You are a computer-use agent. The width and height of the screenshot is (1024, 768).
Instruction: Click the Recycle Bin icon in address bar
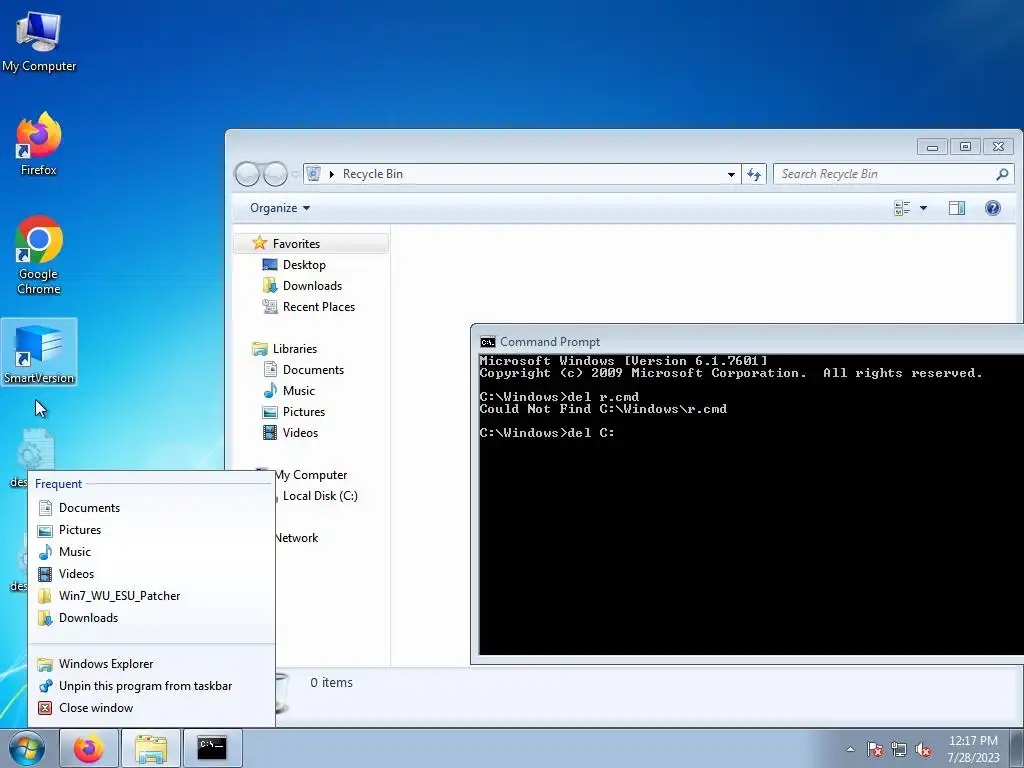[x=313, y=174]
